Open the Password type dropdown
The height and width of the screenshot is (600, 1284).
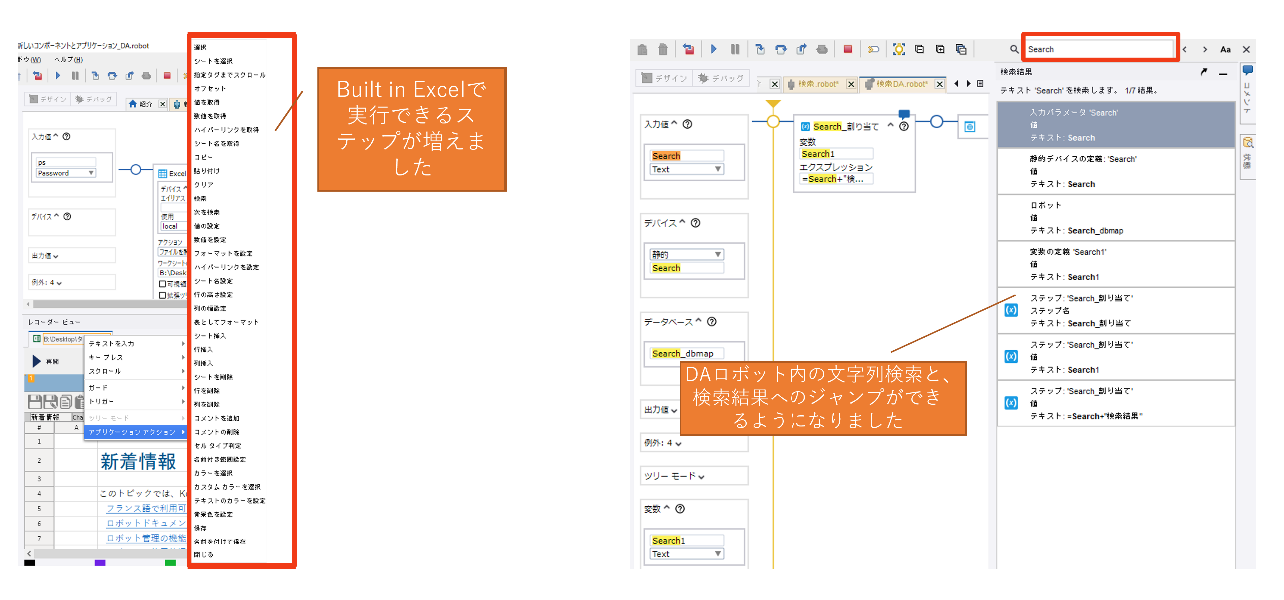(x=66, y=173)
